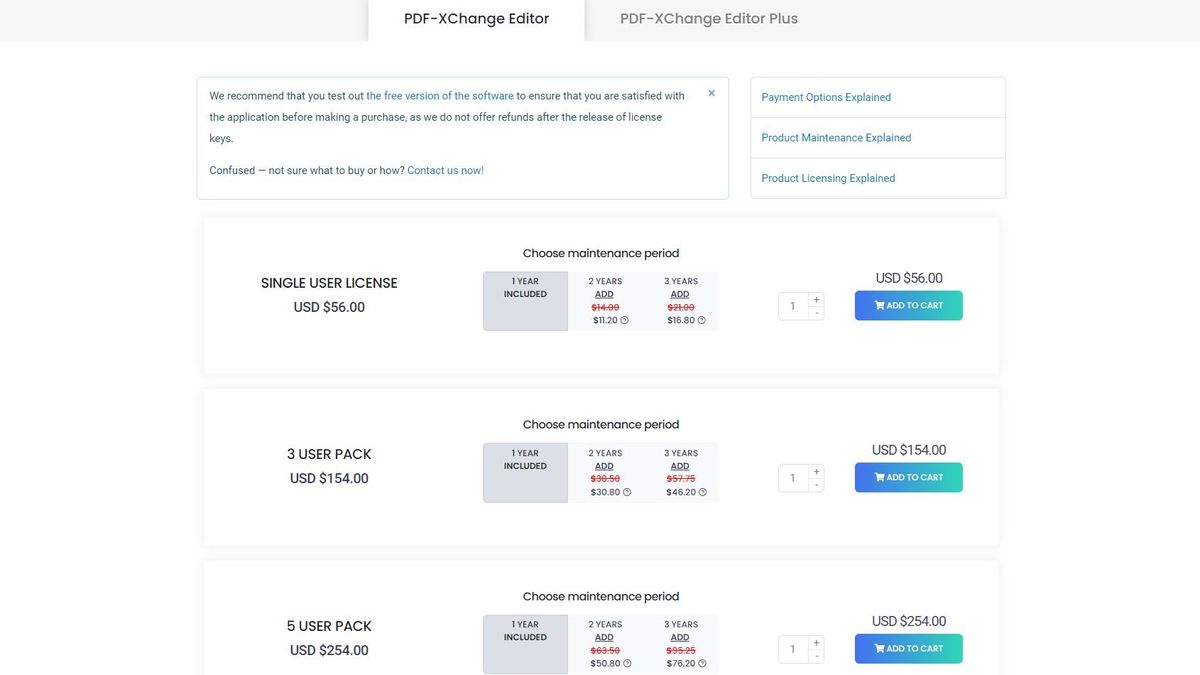Select 3 Years maintenance for the 3 User Pack

(x=680, y=471)
